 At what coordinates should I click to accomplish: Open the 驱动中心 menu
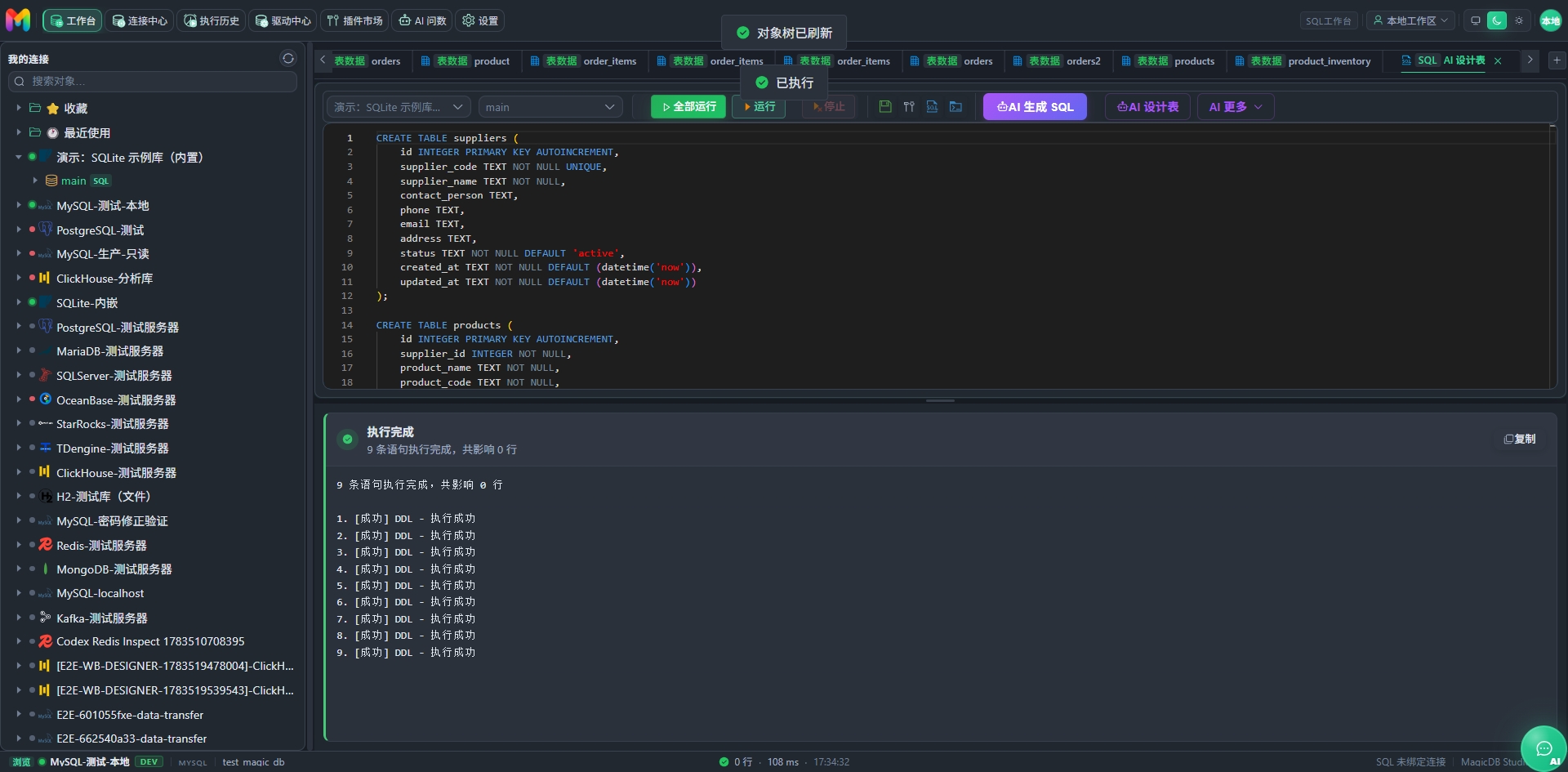(283, 20)
